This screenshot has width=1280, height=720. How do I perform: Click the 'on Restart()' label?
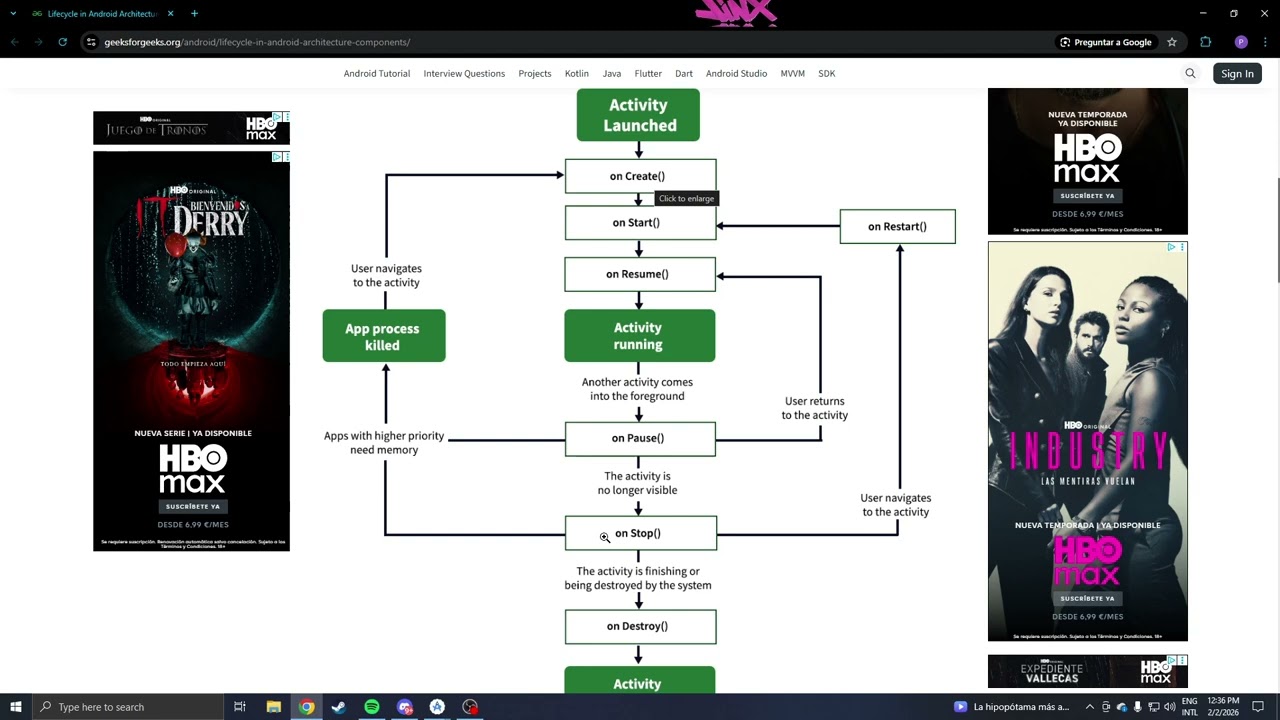pyautogui.click(x=897, y=226)
